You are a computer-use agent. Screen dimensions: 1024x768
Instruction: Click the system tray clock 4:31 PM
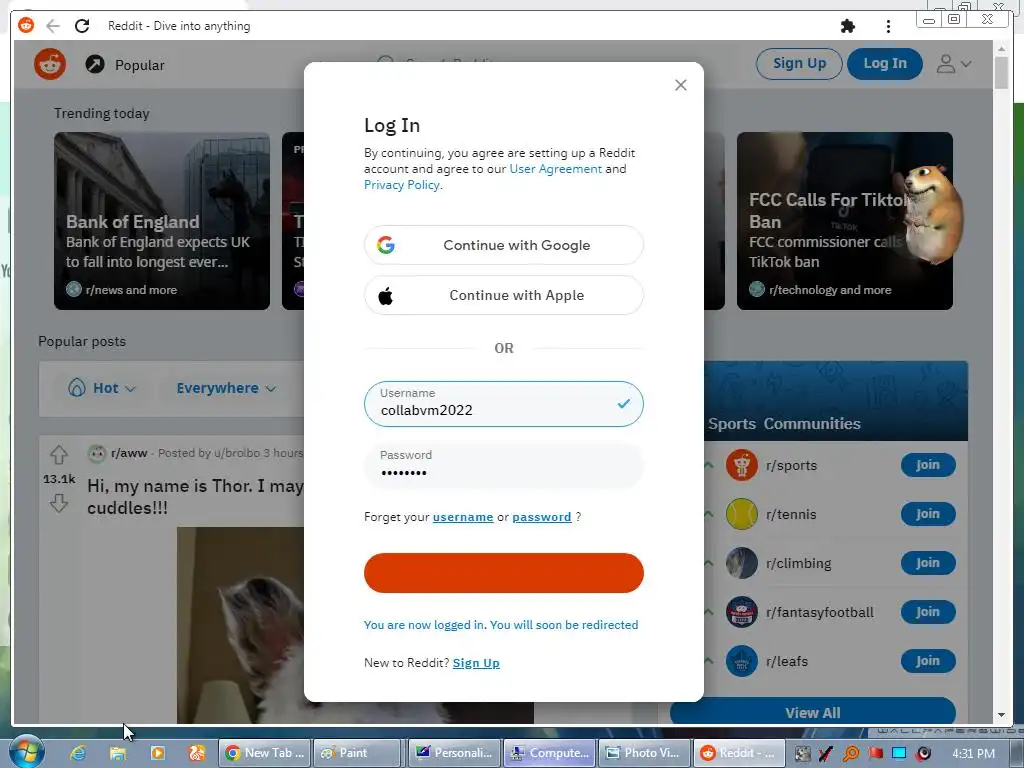click(x=974, y=754)
